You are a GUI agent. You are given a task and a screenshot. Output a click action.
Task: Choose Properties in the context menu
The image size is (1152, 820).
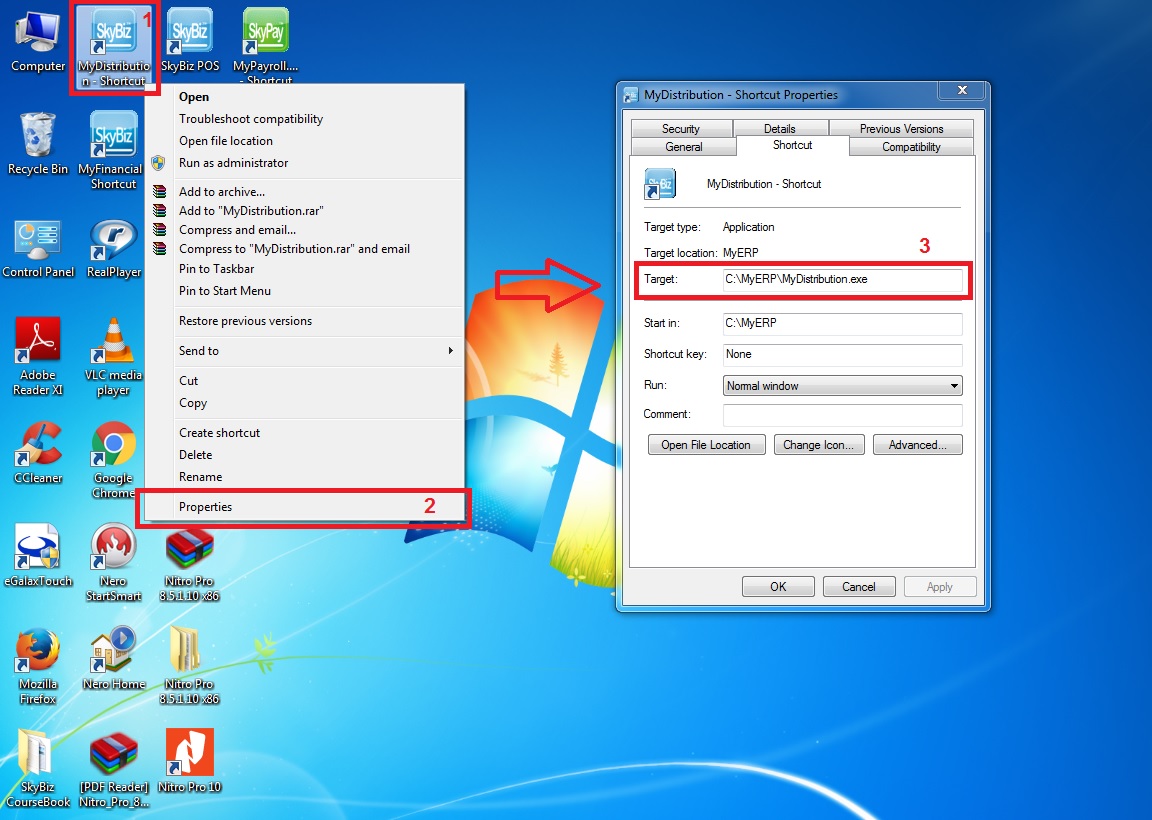coord(206,507)
